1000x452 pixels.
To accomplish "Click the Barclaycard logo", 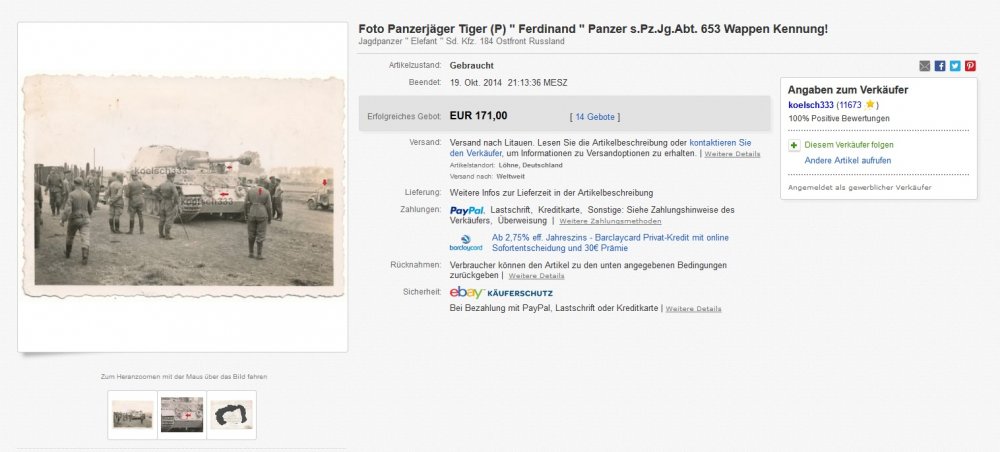I will [x=465, y=242].
